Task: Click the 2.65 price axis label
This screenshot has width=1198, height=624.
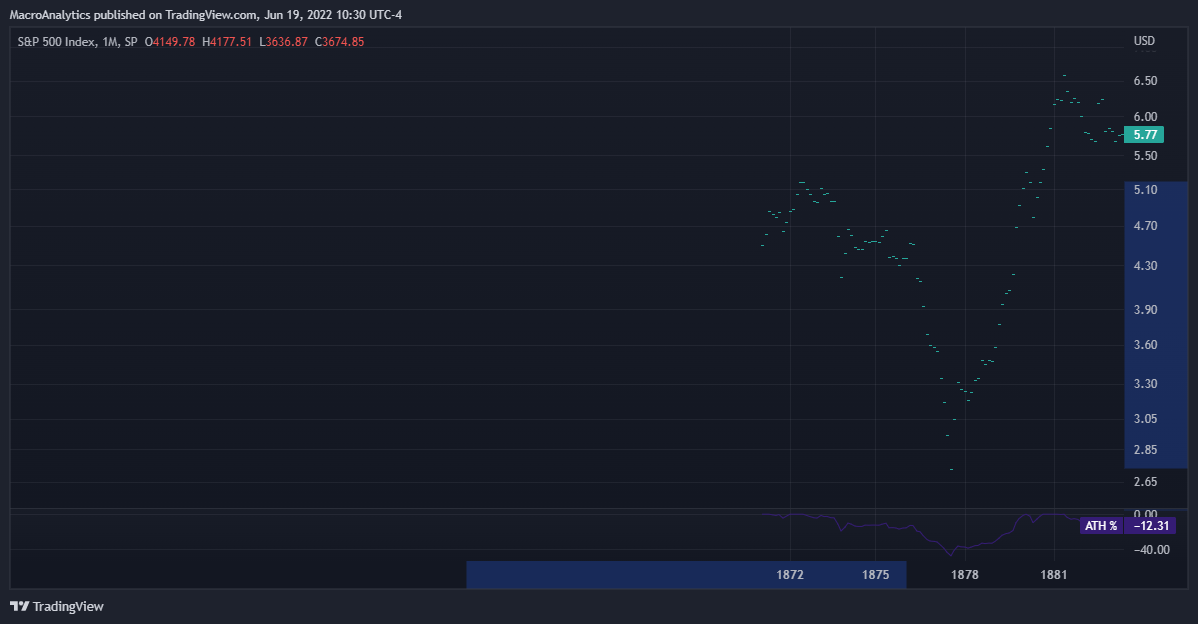Action: (1145, 482)
